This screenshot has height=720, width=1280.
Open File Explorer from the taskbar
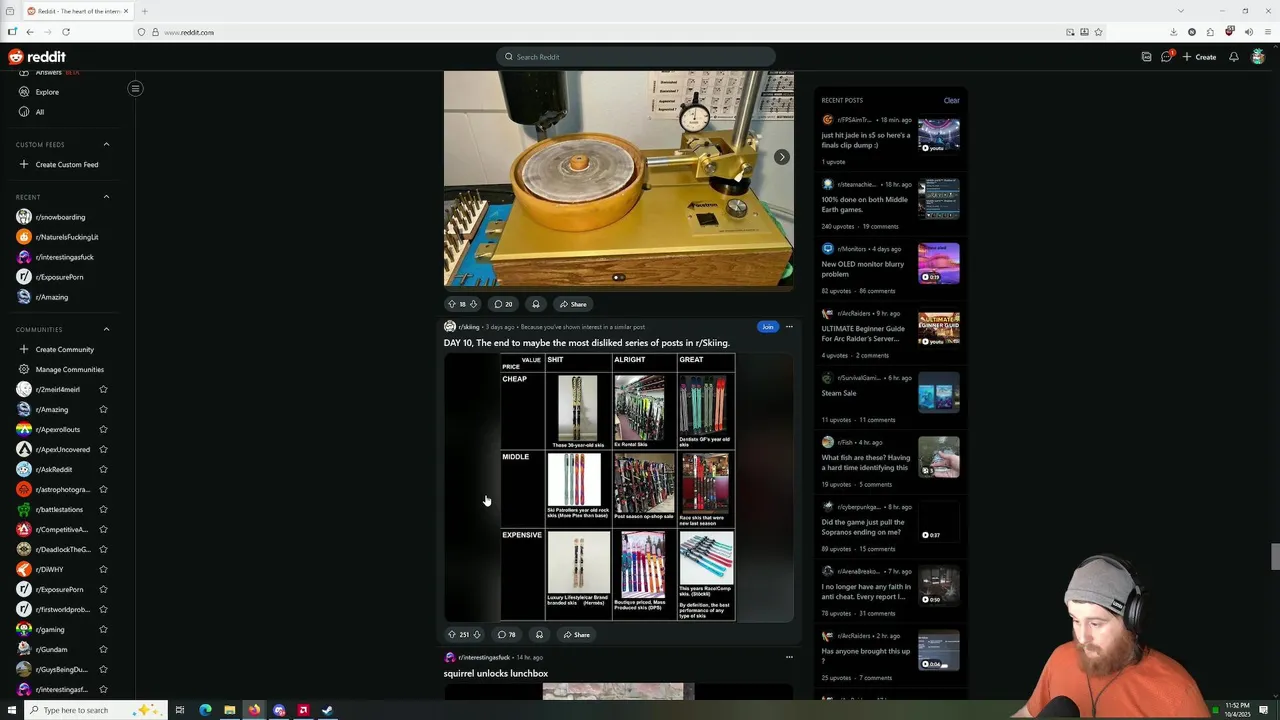[229, 710]
